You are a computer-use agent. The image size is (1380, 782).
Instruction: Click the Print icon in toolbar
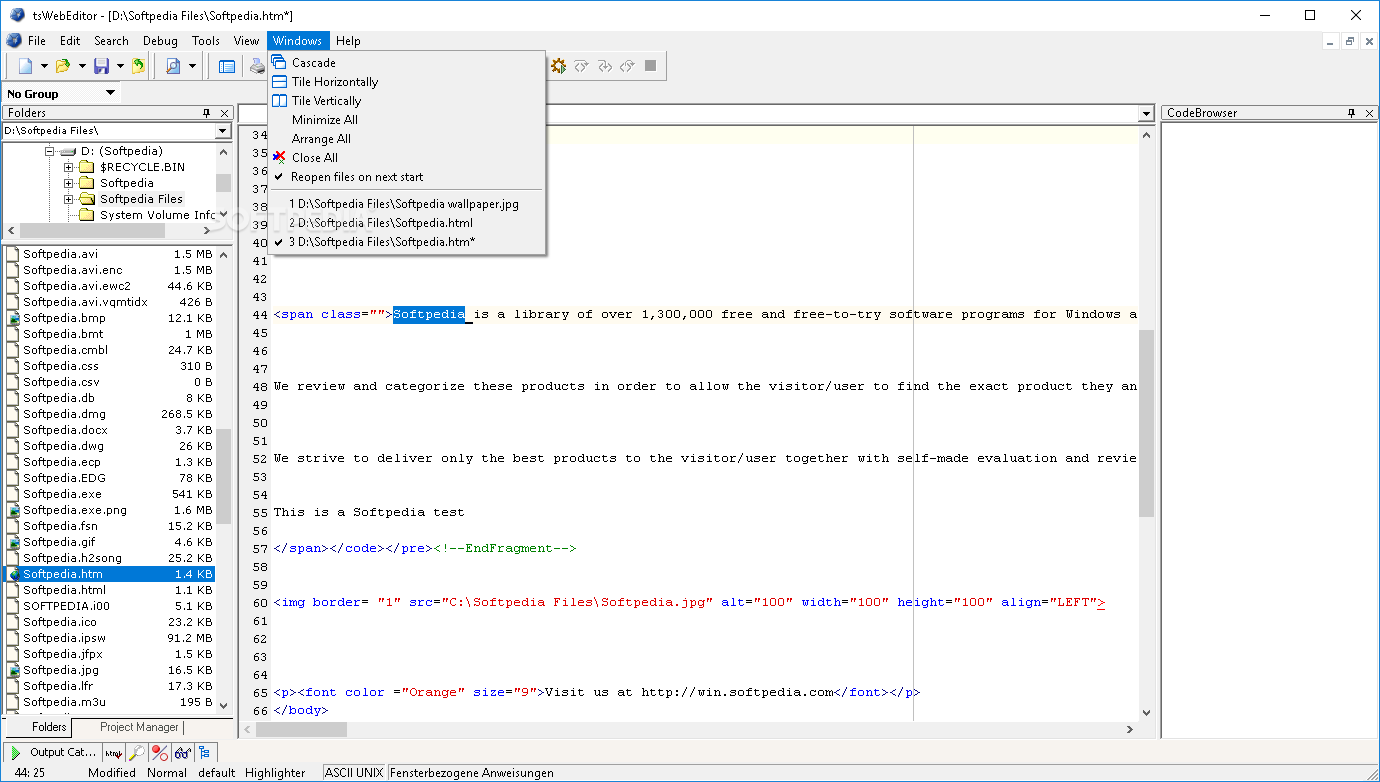point(258,66)
